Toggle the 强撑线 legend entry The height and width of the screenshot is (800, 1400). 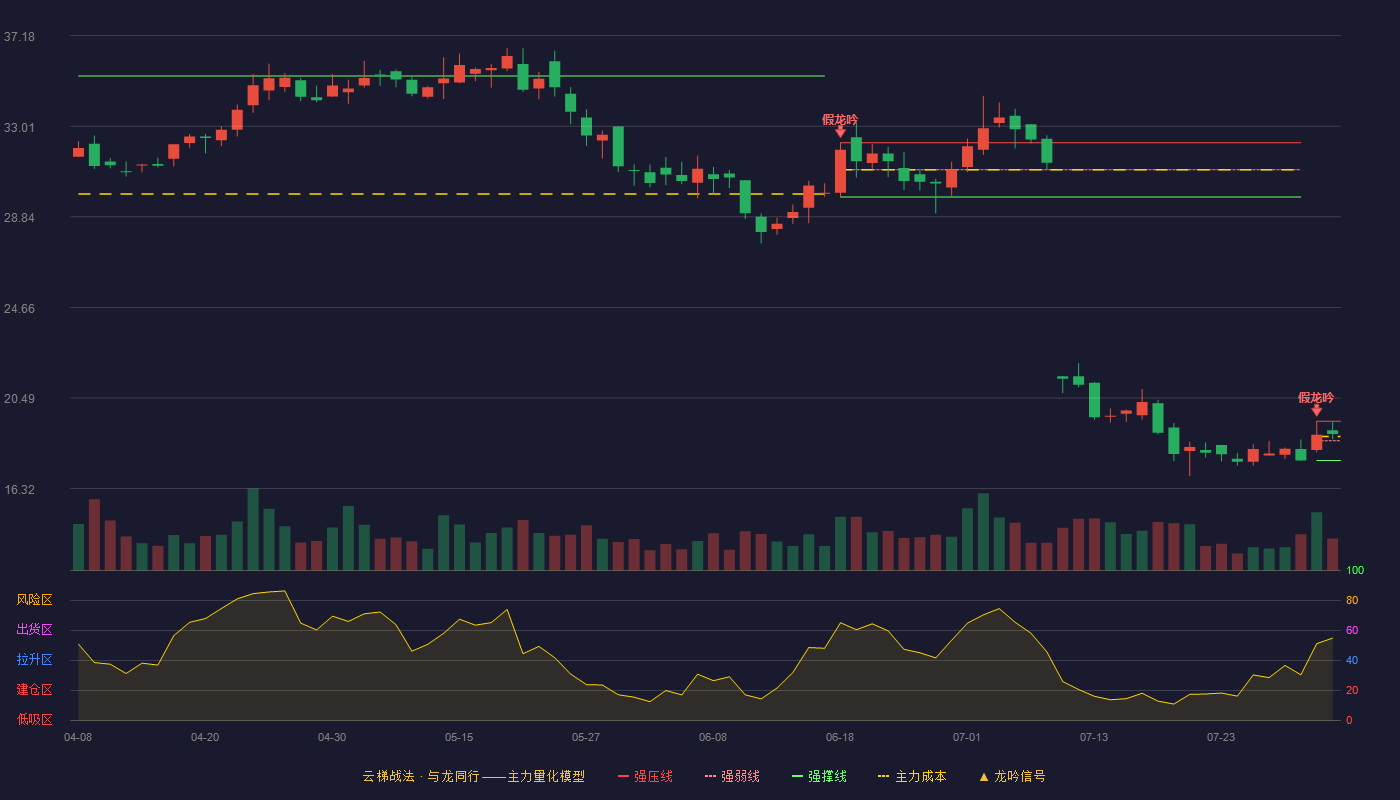point(819,776)
